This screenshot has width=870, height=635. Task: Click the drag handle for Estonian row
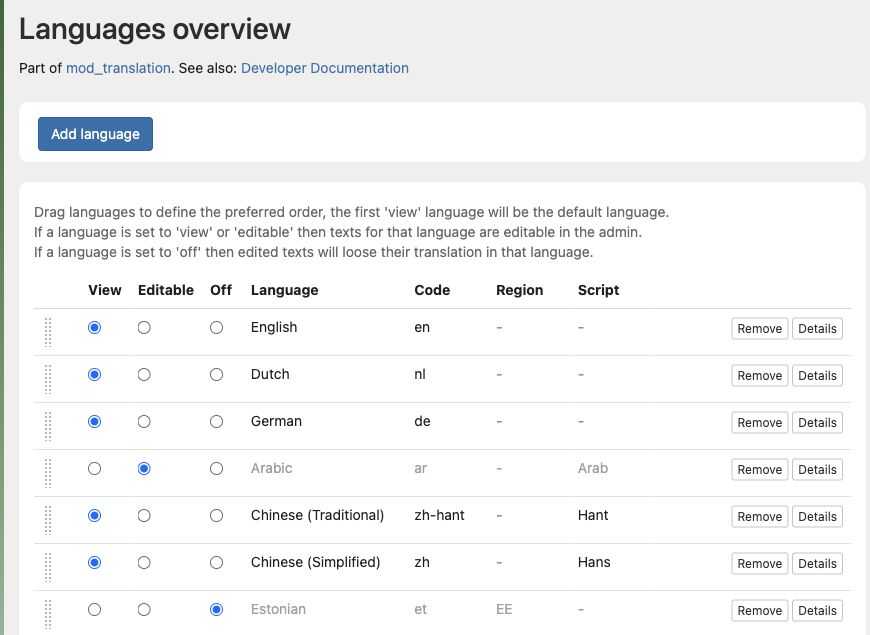[48, 614]
